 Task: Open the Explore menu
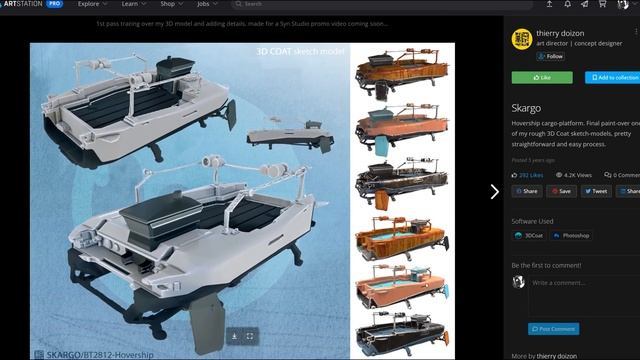tap(92, 4)
